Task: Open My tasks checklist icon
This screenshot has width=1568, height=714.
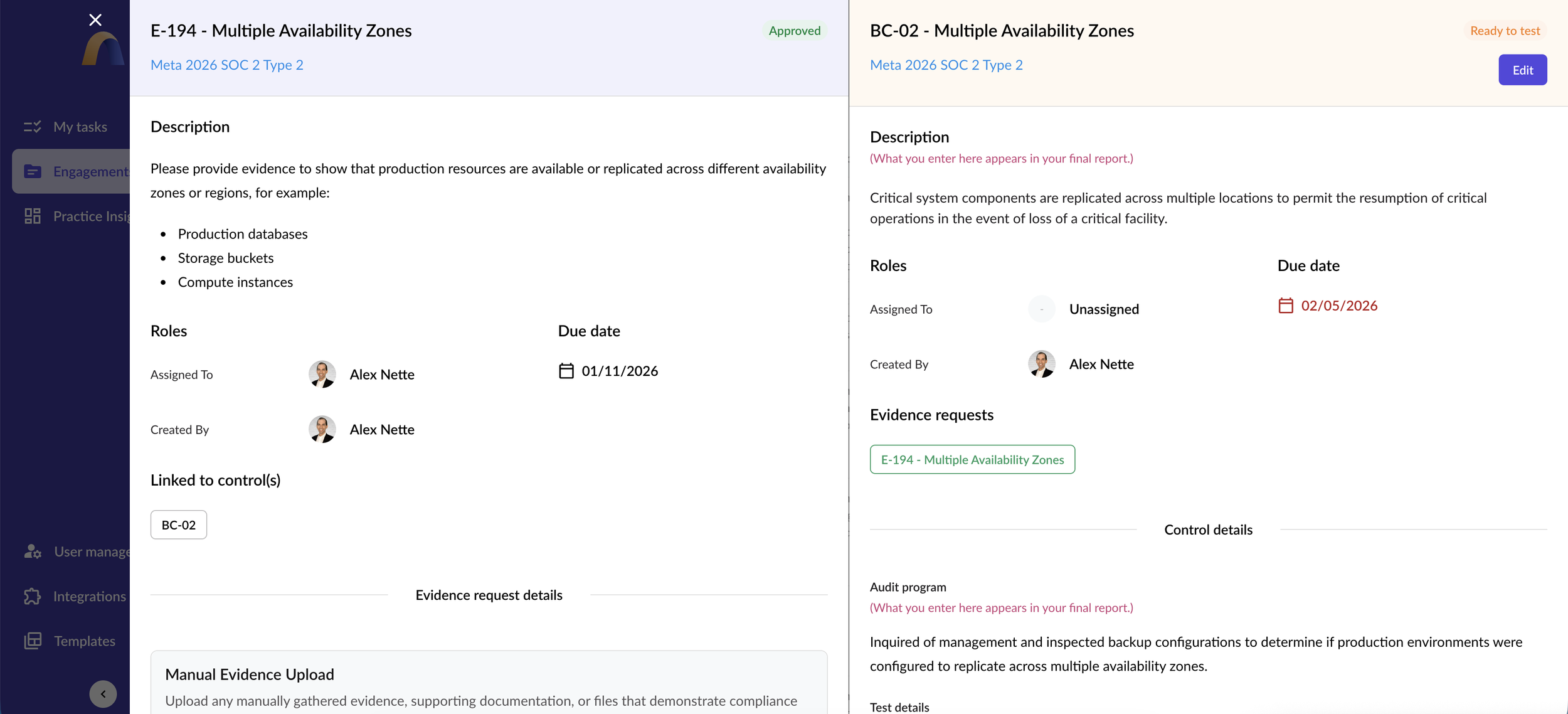Action: [x=33, y=127]
